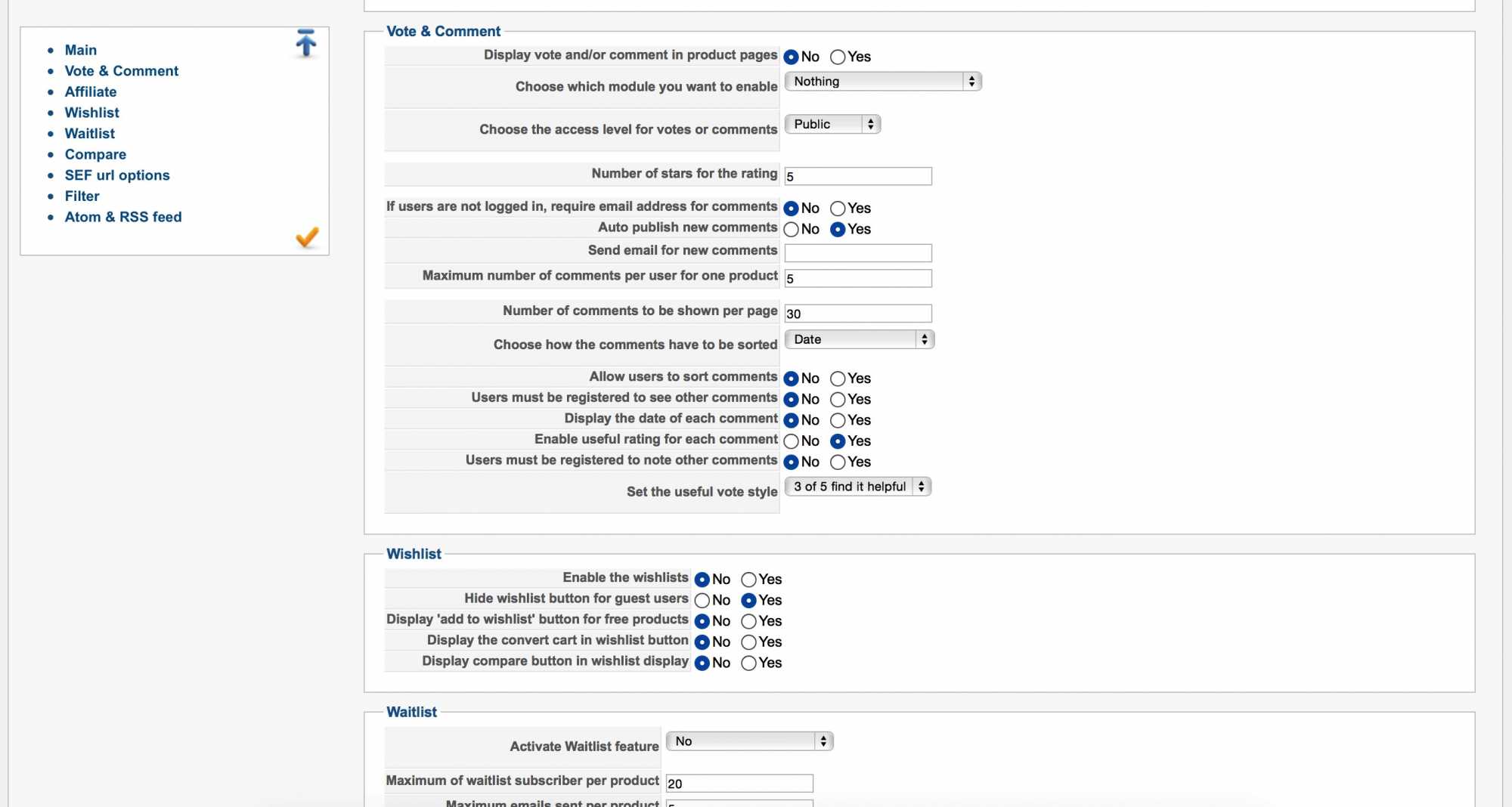Screen dimensions: 1512x807
Task: Focus the Send email for new comments field
Action: pos(857,253)
